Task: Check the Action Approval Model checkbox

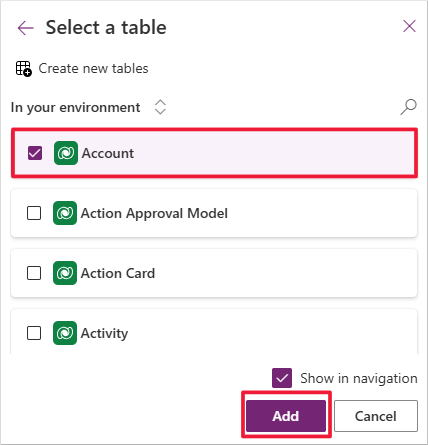Action: [x=34, y=213]
